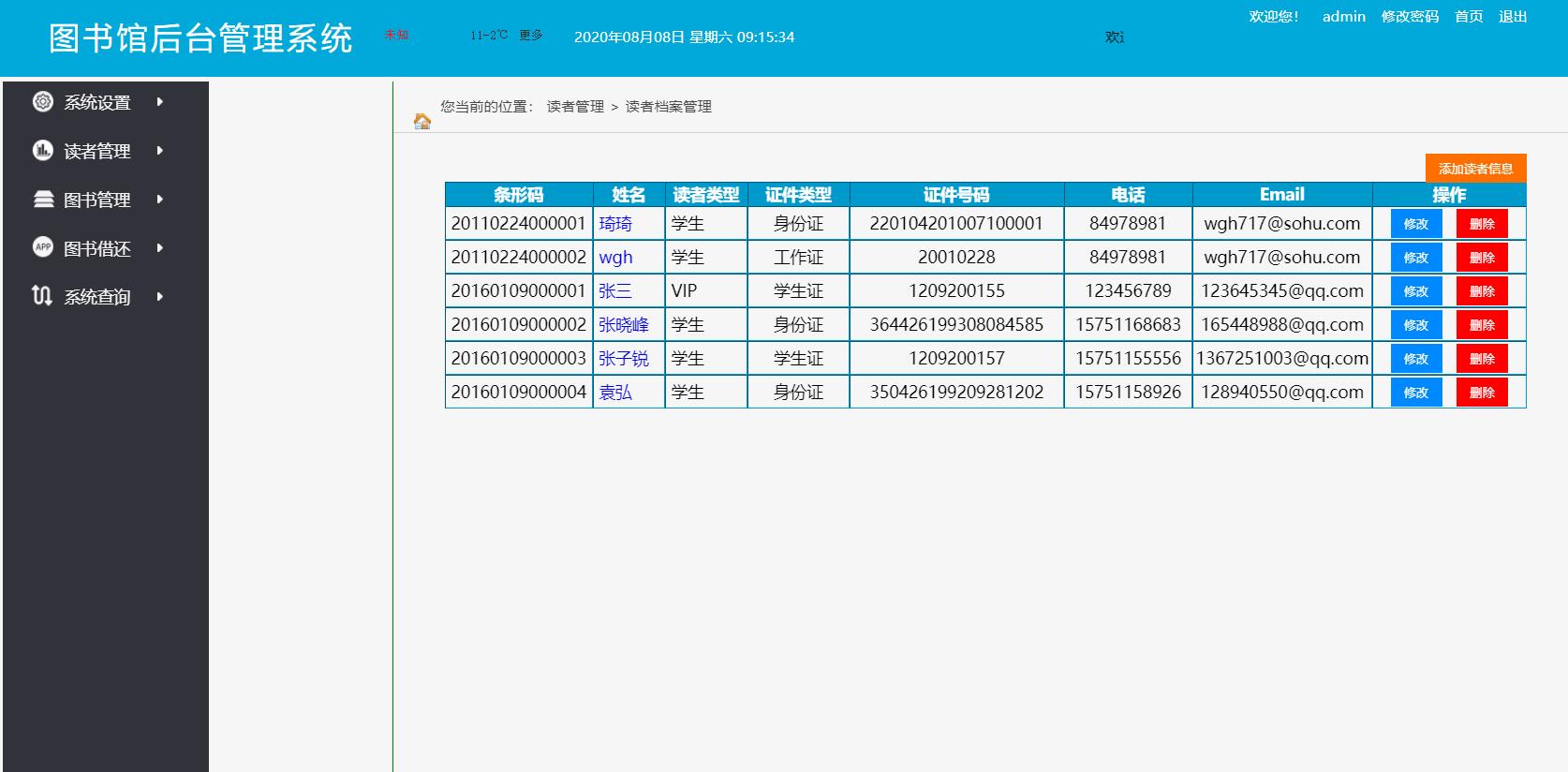Click the 证件号码 column header

[x=956, y=195]
